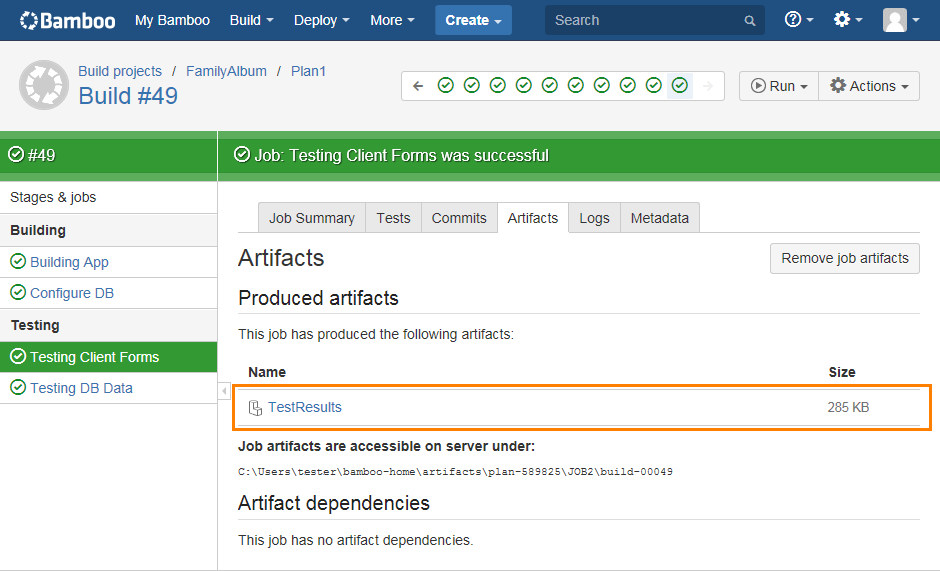Open the settings gear menu
The image size is (940, 571).
click(848, 20)
